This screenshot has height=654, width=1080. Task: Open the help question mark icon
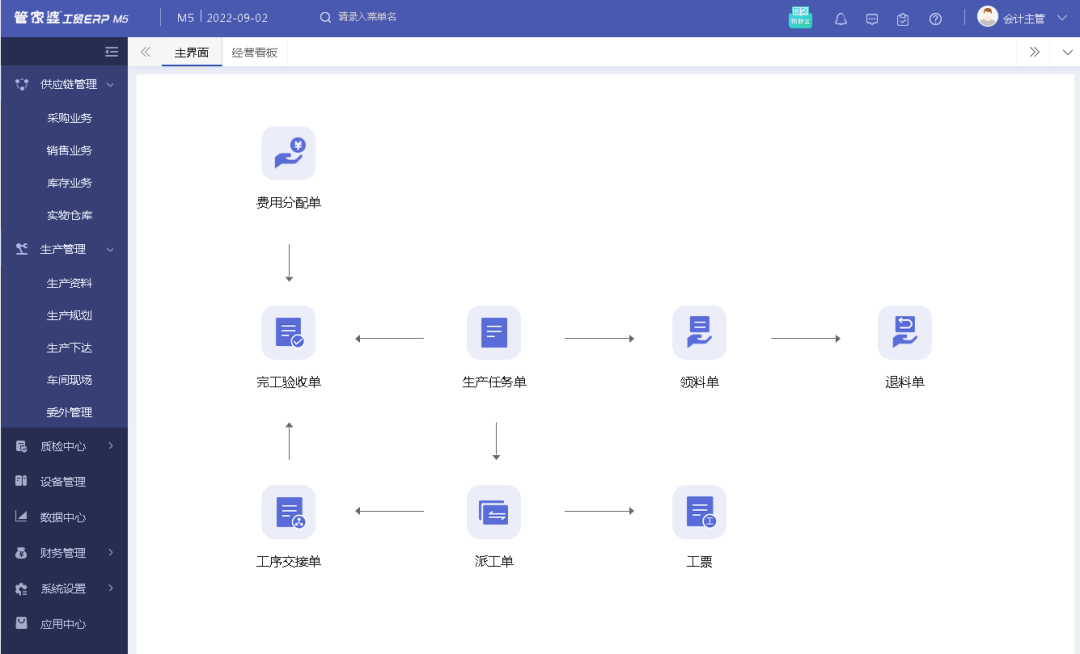[934, 17]
